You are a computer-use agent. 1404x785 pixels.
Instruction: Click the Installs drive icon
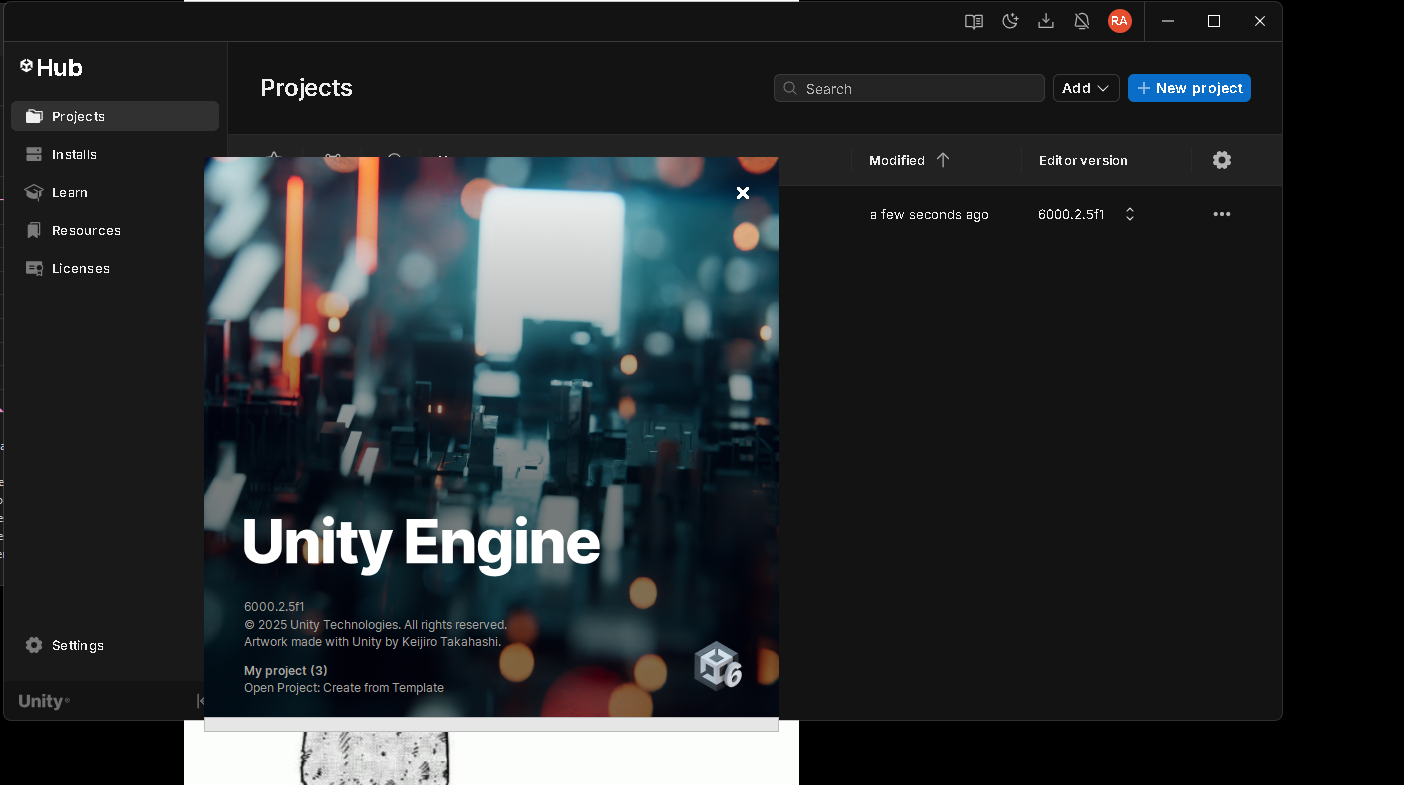pos(35,154)
